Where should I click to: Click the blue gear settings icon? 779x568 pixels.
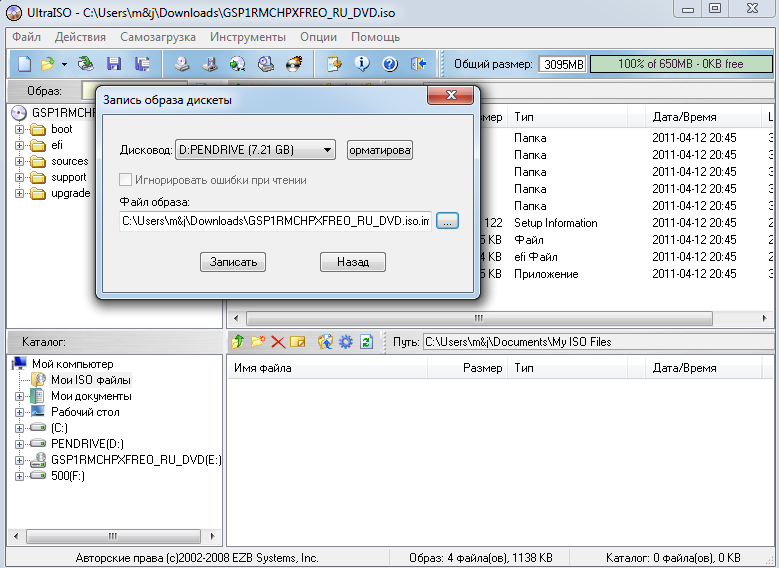[345, 342]
